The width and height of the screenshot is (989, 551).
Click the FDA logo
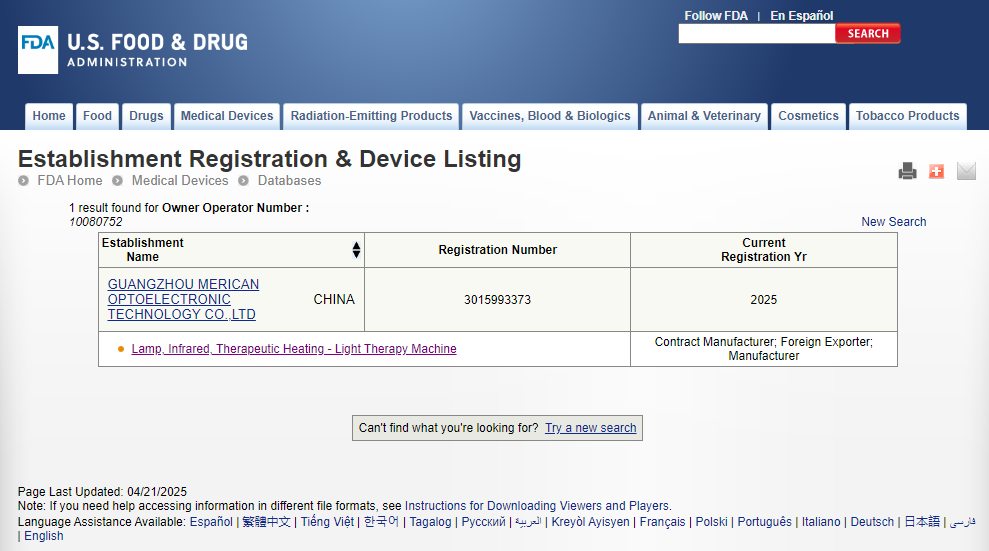[x=38, y=50]
